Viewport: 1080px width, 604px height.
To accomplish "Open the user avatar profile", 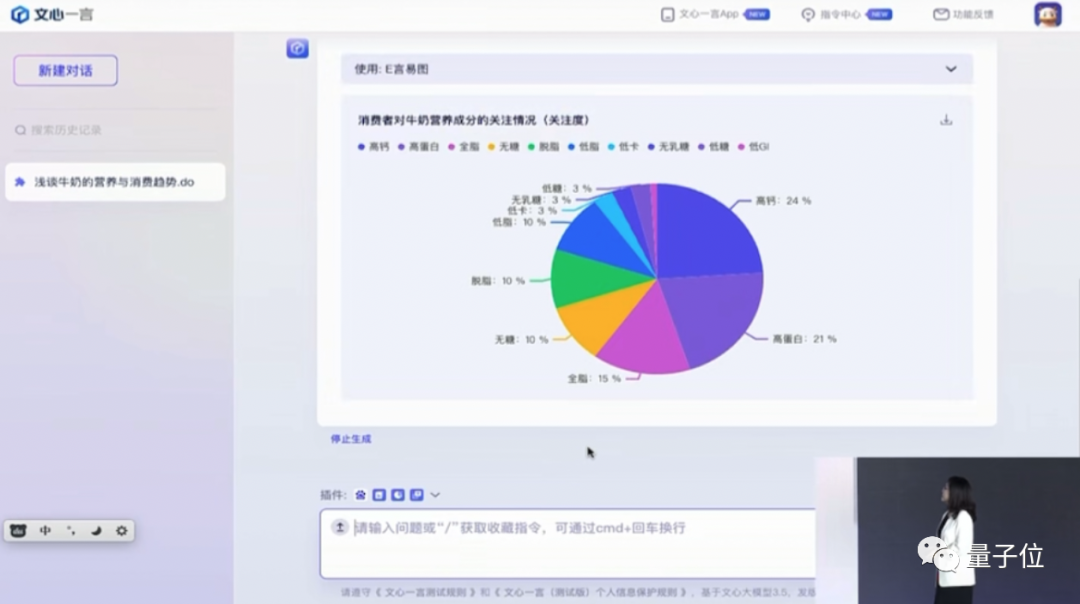I will (x=1048, y=14).
